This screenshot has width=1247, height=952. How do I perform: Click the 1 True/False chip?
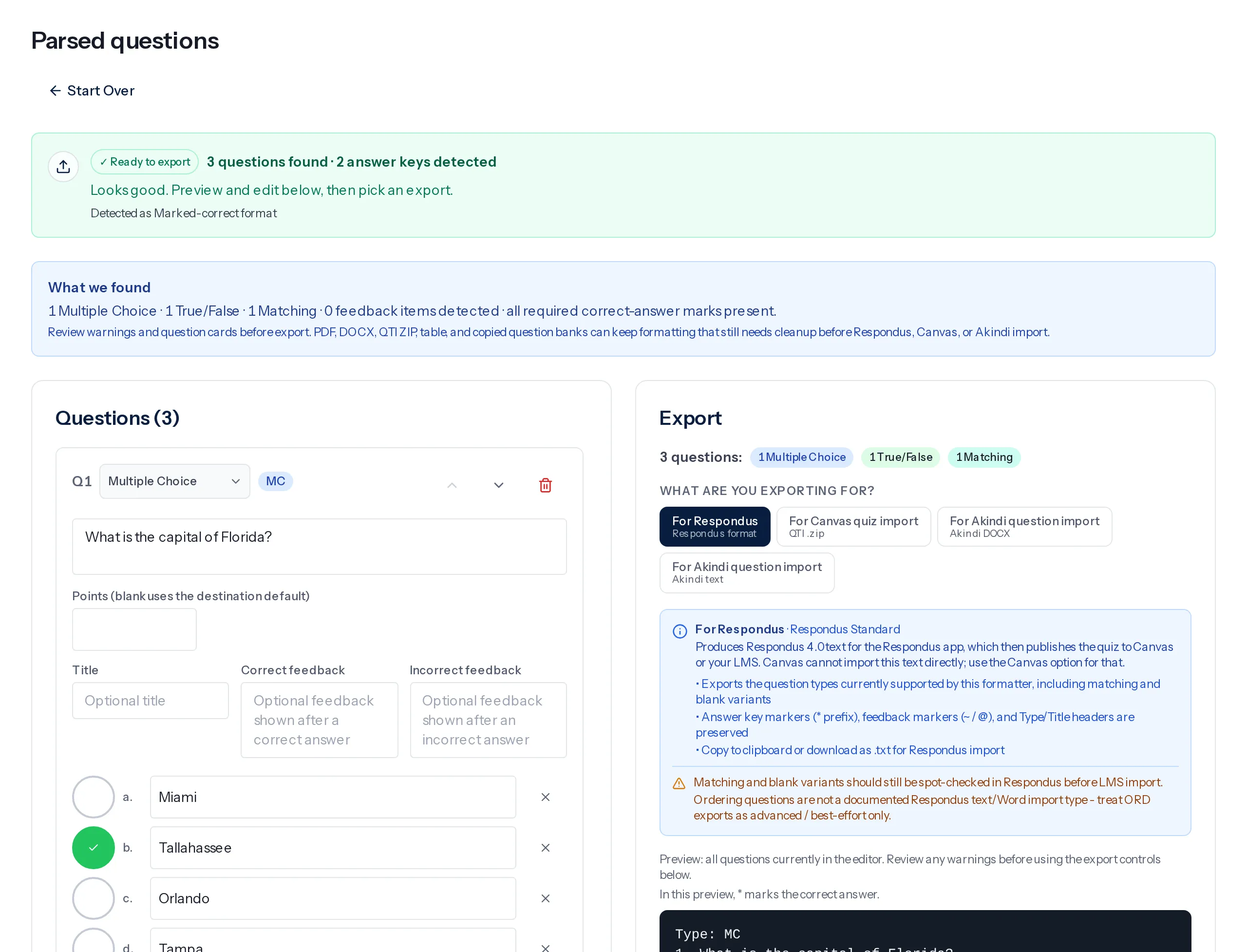point(900,457)
